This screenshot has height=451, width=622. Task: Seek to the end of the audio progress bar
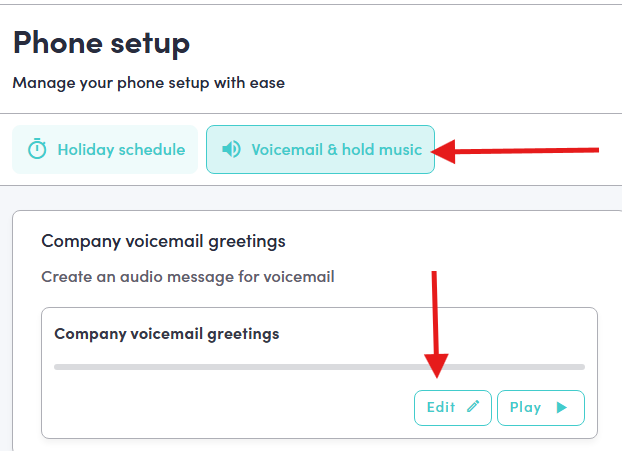coord(582,367)
